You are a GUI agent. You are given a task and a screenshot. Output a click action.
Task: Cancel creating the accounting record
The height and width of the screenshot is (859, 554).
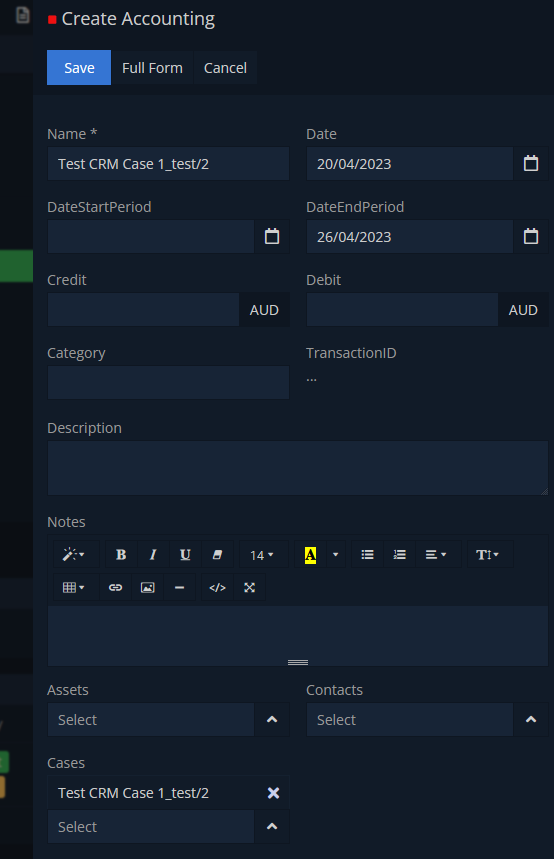[x=225, y=67]
